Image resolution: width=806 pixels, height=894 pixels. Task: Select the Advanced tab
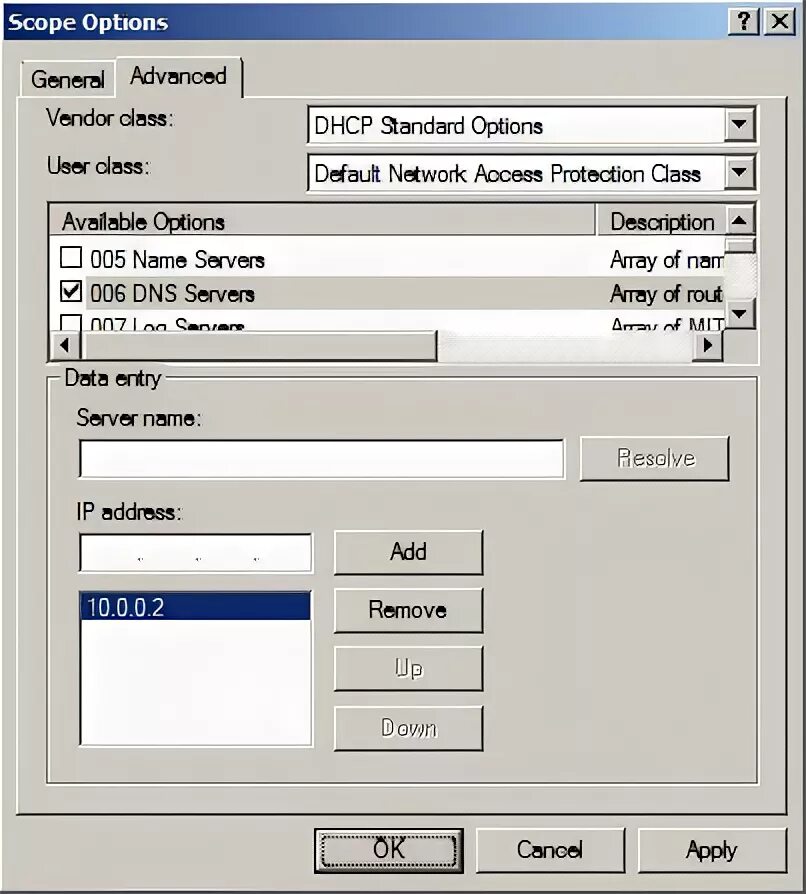point(178,75)
